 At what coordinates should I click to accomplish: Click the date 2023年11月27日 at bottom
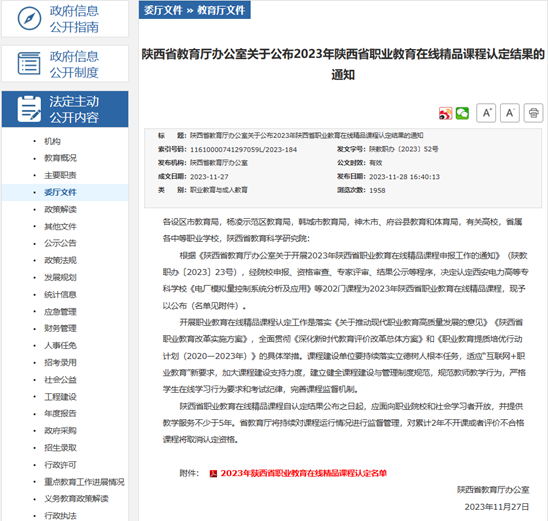(497, 507)
